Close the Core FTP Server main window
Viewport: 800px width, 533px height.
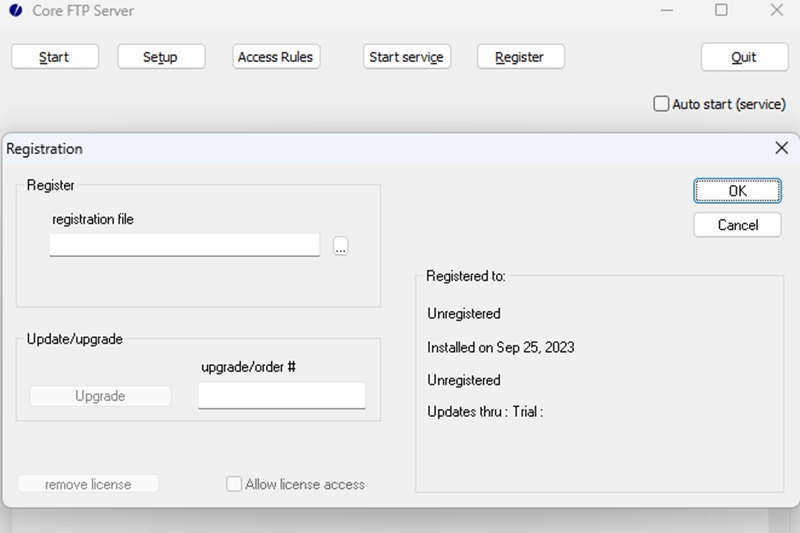click(777, 10)
